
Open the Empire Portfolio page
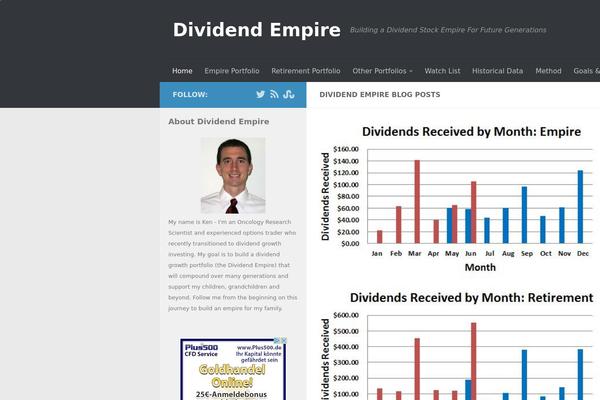[x=232, y=71]
